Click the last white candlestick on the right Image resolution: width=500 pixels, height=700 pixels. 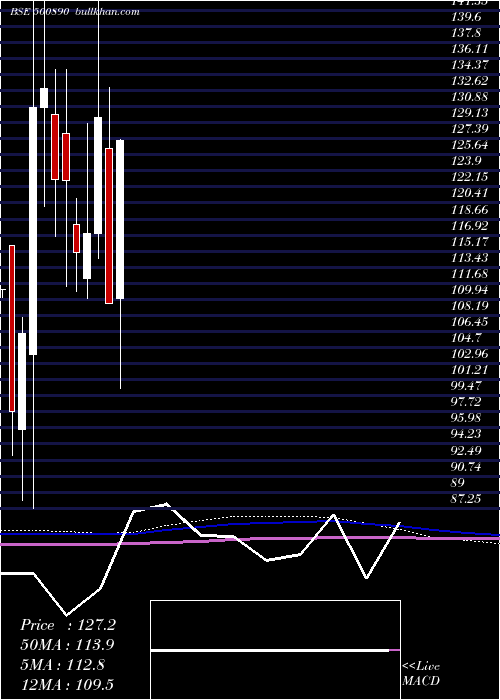click(120, 219)
